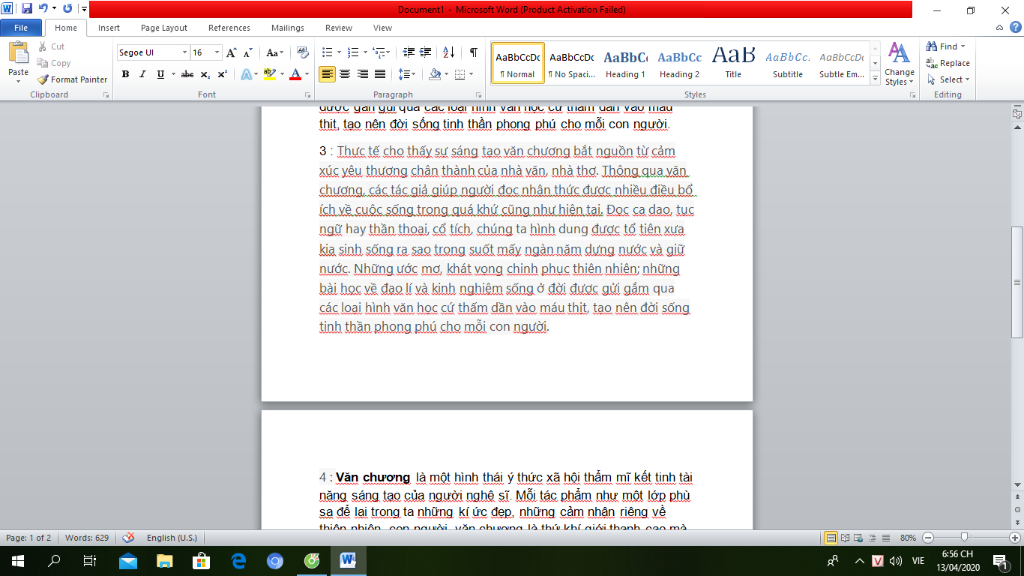Click the Sort A to Z icon
Image resolution: width=1024 pixels, height=576 pixels.
[x=449, y=52]
